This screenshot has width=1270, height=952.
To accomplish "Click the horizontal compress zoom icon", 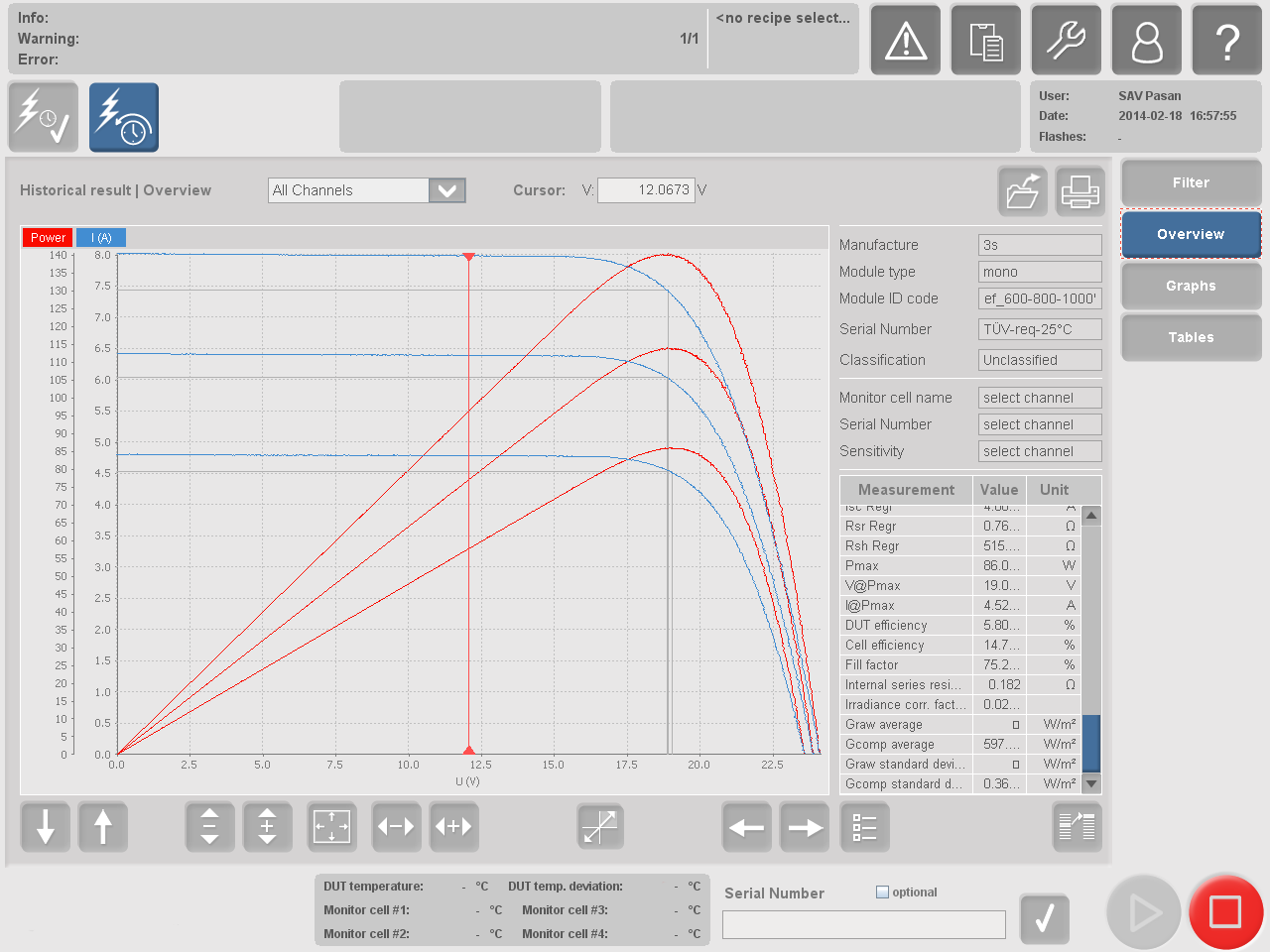I will [x=396, y=826].
